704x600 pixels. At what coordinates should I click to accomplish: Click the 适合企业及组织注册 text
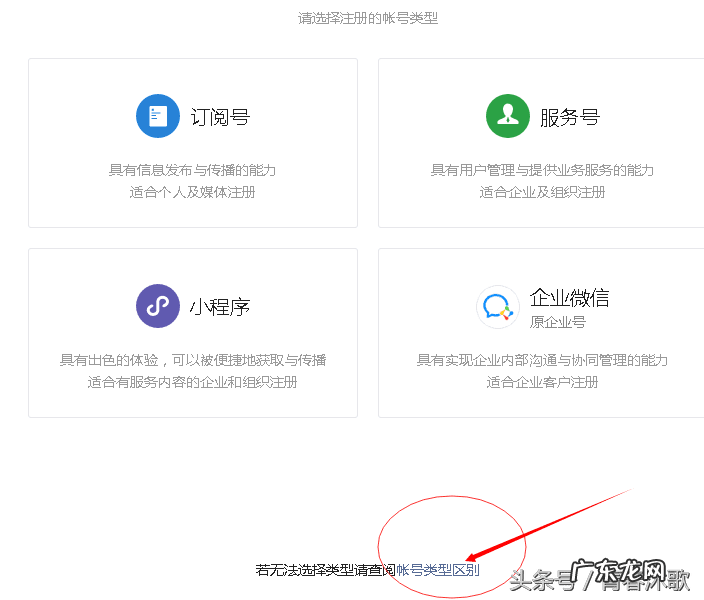pyautogui.click(x=542, y=192)
